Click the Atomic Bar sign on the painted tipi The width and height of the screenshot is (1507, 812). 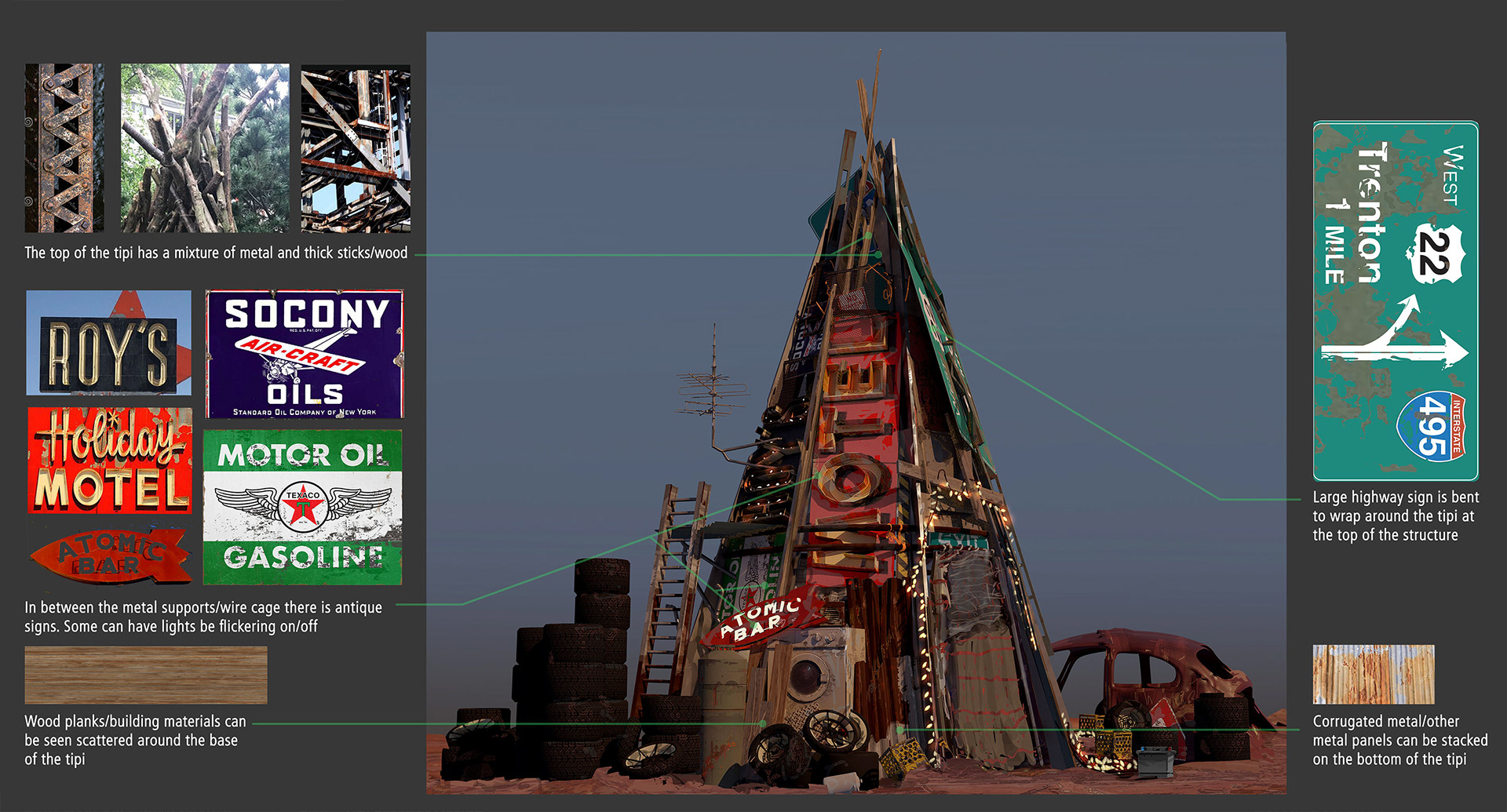click(x=761, y=619)
